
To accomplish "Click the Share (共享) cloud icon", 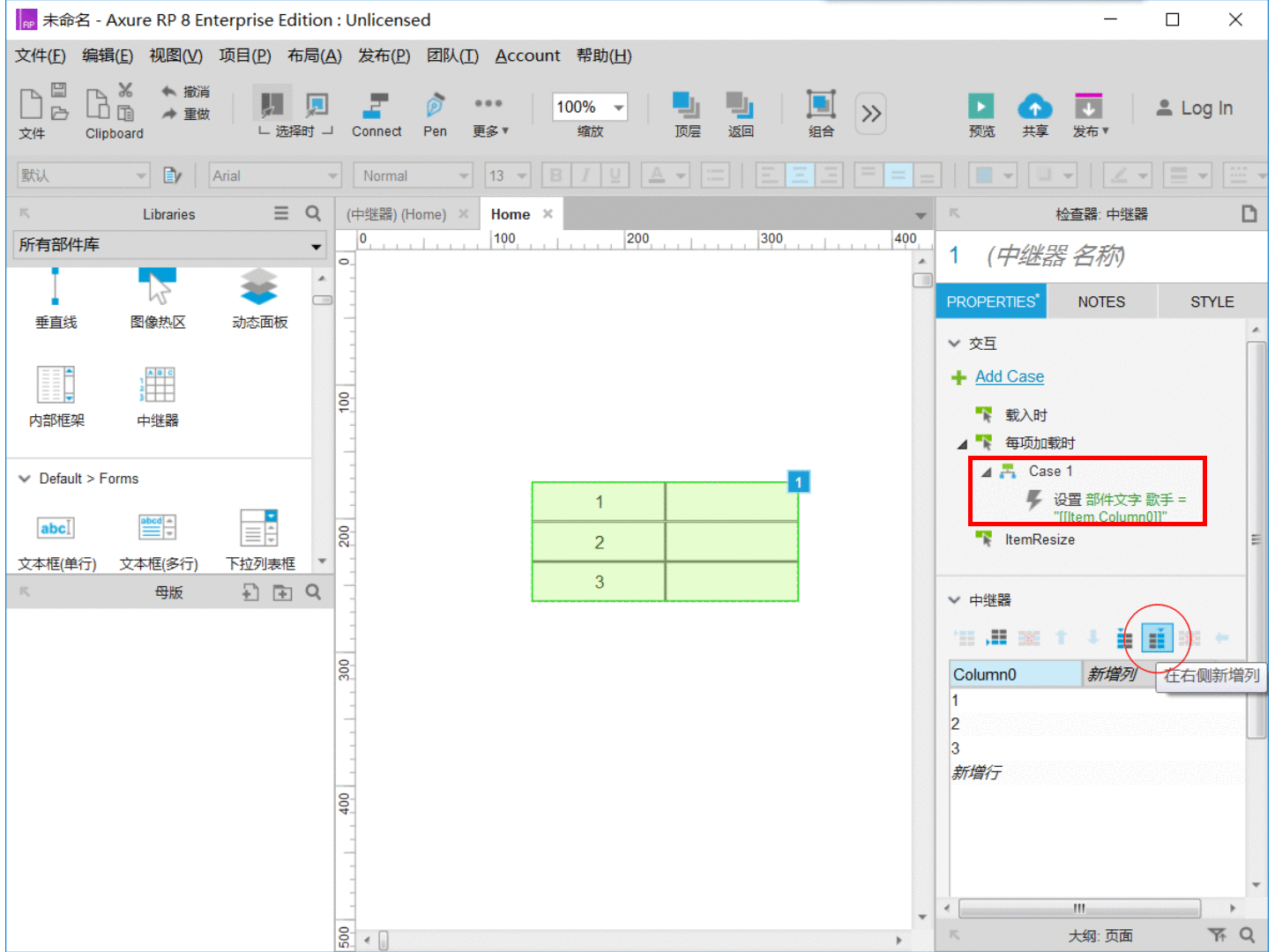I will 1035,107.
